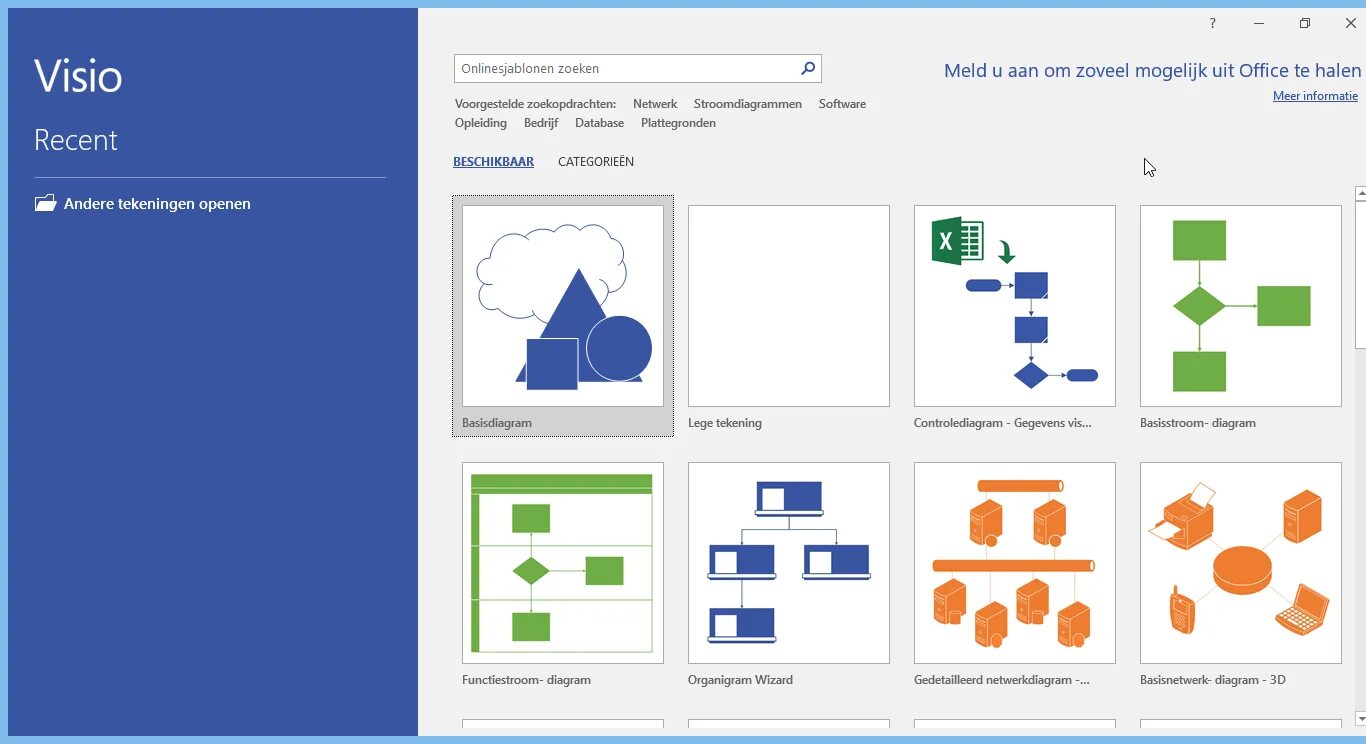The height and width of the screenshot is (744, 1366).
Task: Select Gedetailleerd netwerkdiagram orange servers thumbnail
Action: coord(1015,563)
